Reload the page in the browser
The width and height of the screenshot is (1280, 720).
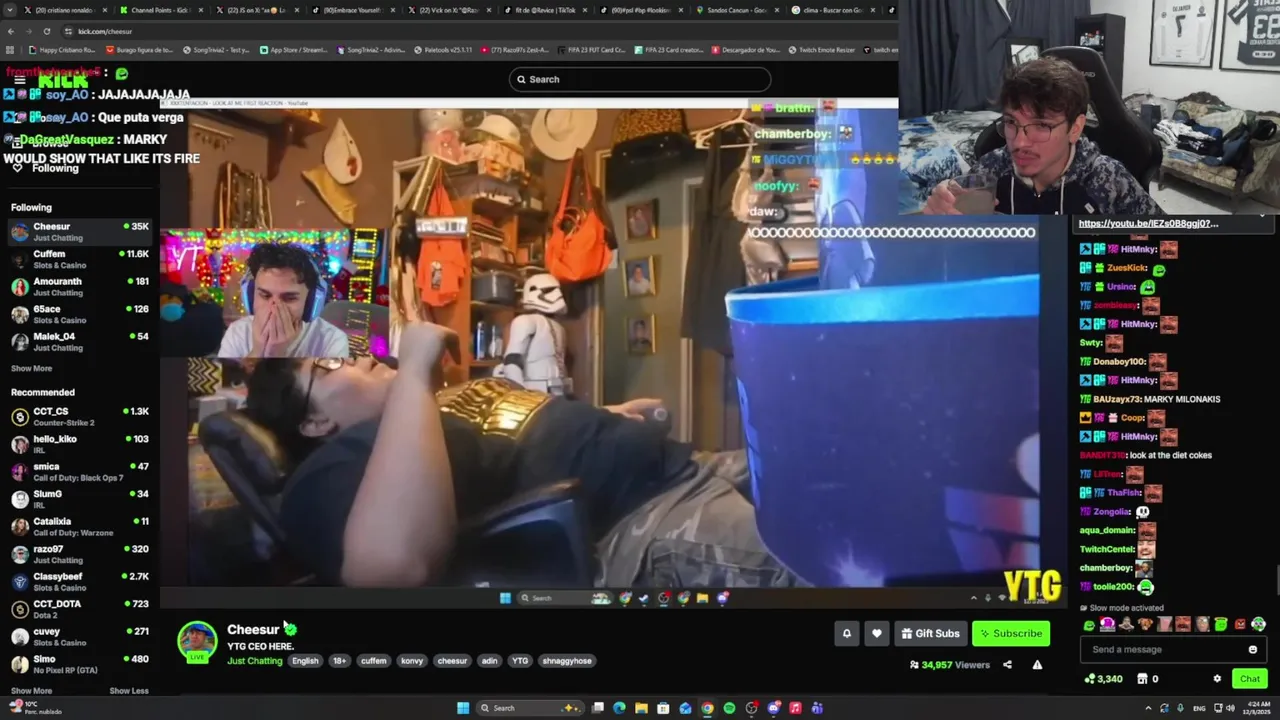(x=46, y=31)
